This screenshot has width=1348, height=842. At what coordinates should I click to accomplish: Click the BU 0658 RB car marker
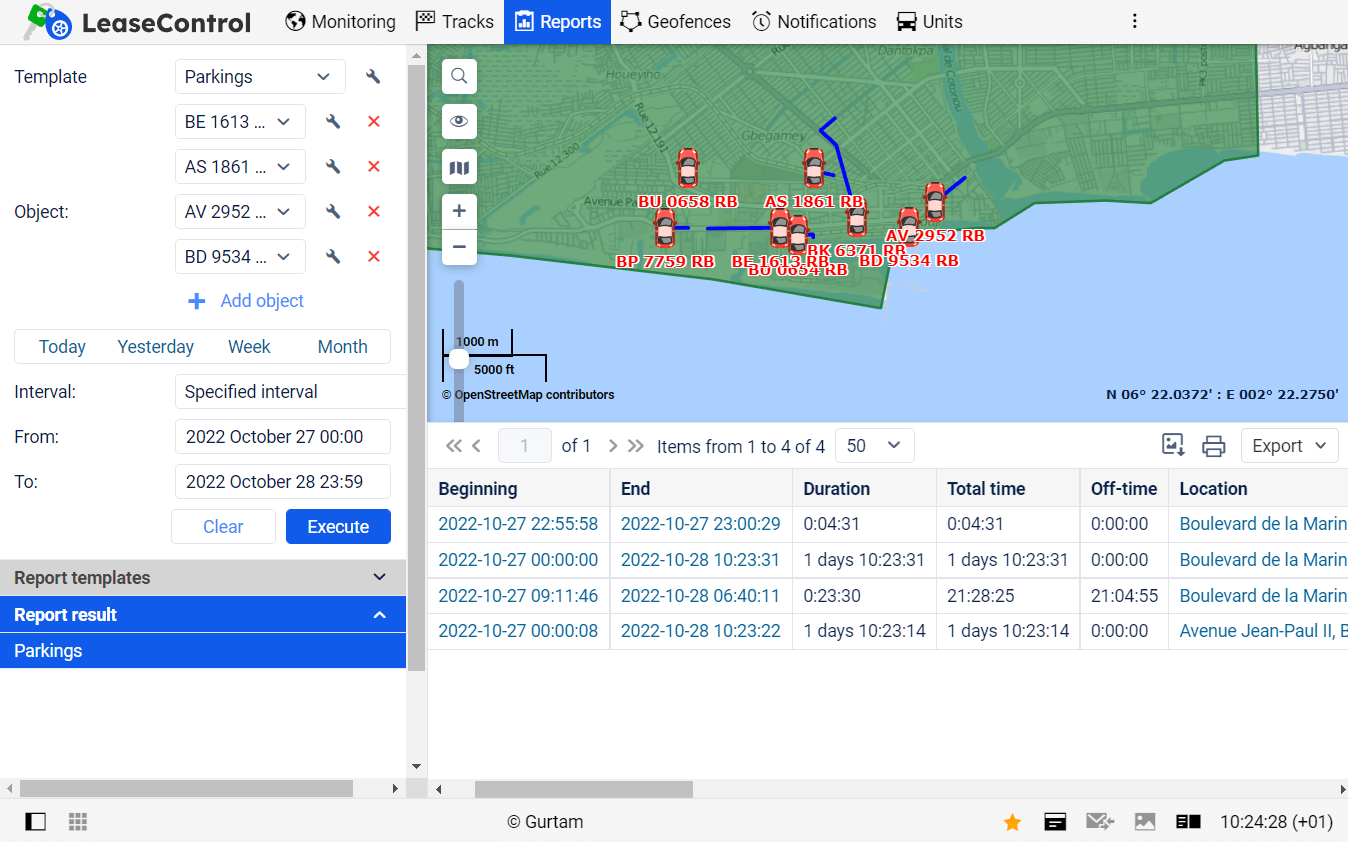[x=687, y=168]
